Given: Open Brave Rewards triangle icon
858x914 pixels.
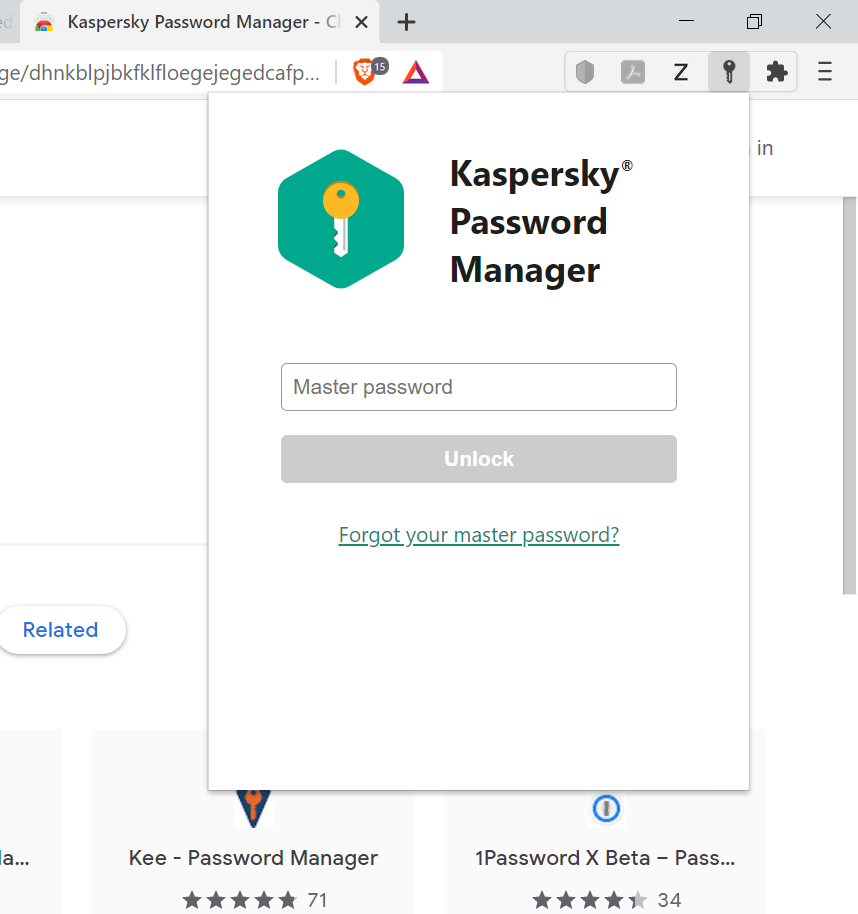Looking at the screenshot, I should tap(416, 73).
